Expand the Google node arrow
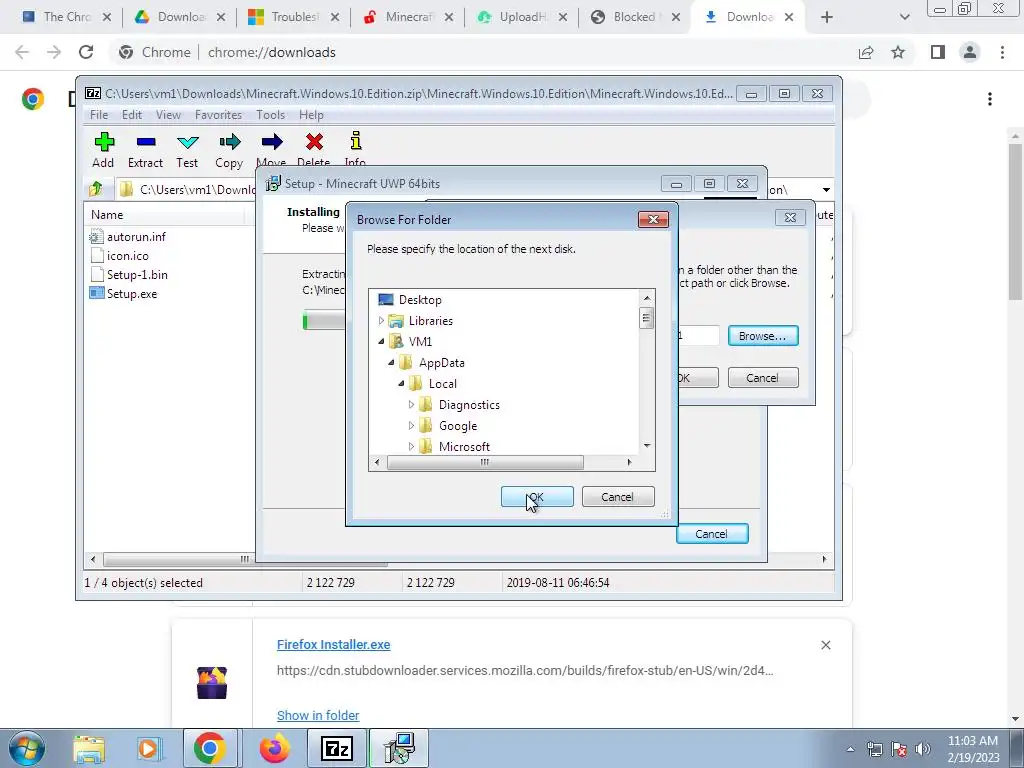The image size is (1024, 768). tap(411, 426)
